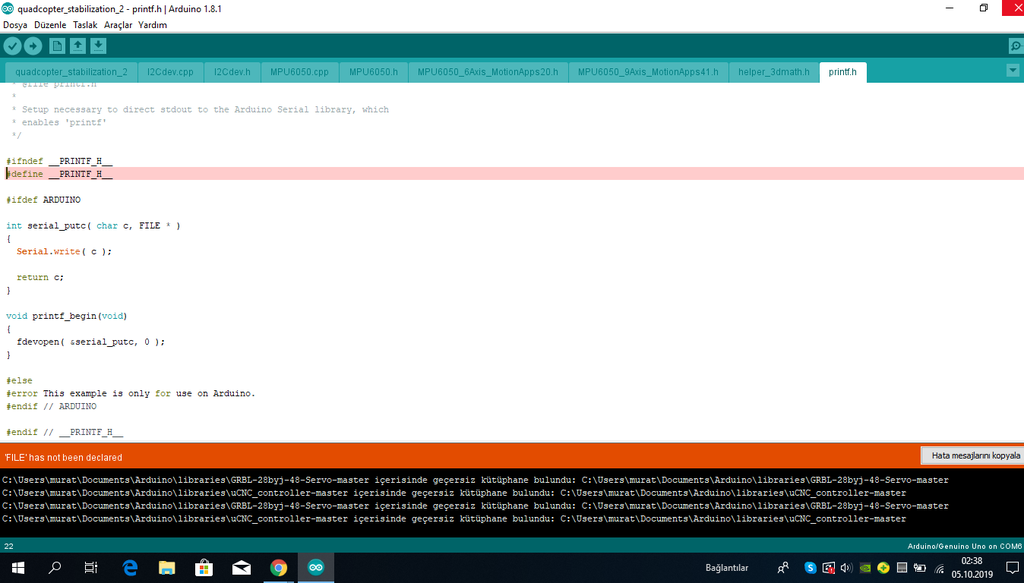Screen dimensions: 1024x583
Task: Switch to the quadcopter_stabilization_2 tab
Action: (x=71, y=72)
